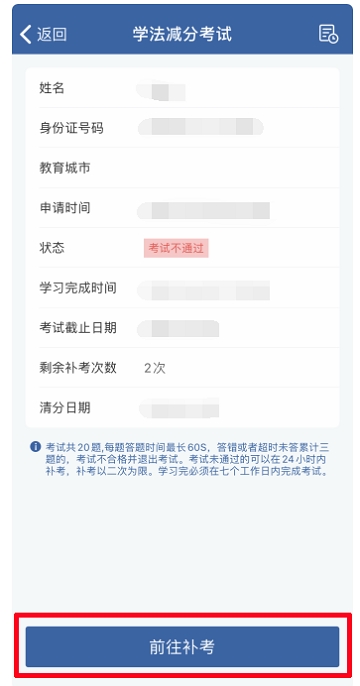This screenshot has width=360, height=686.
Task: Click the 2次 remaining retake count value
Action: pyautogui.click(x=155, y=368)
